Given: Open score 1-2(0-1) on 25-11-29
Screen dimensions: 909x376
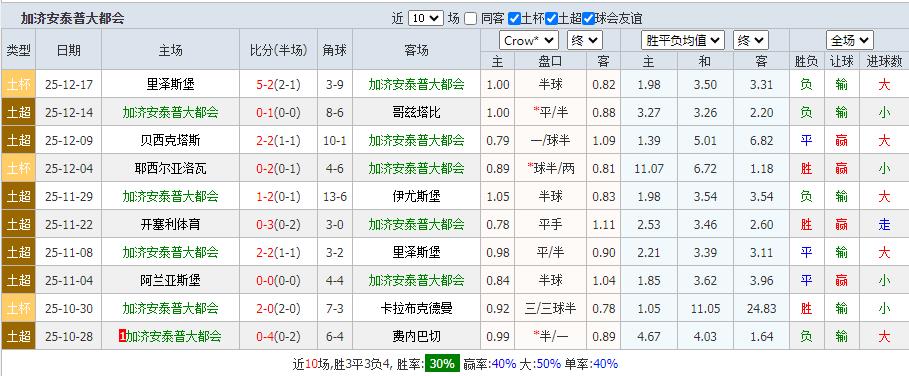Looking at the screenshot, I should pos(278,196).
